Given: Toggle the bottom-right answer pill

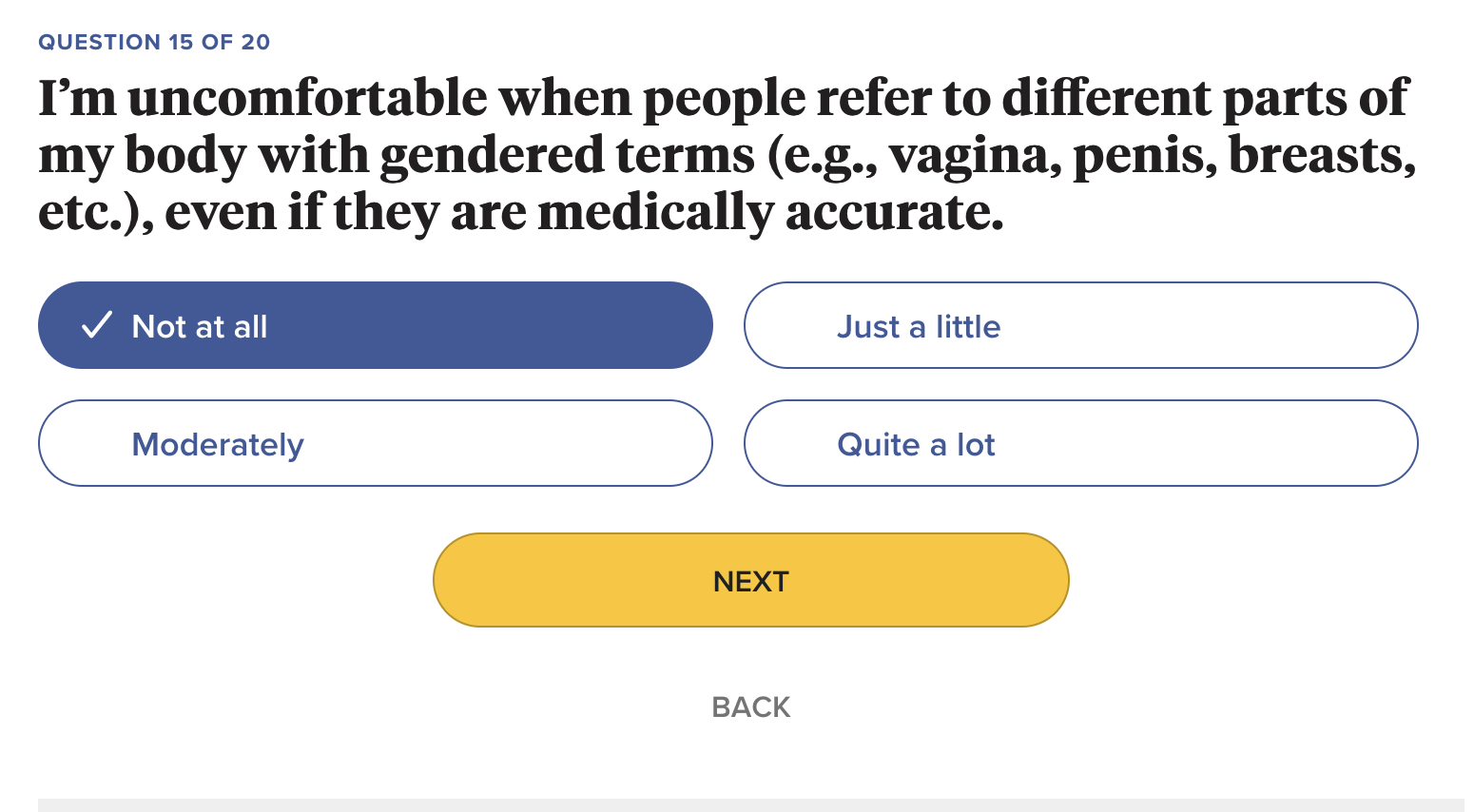Looking at the screenshot, I should pos(1080,443).
